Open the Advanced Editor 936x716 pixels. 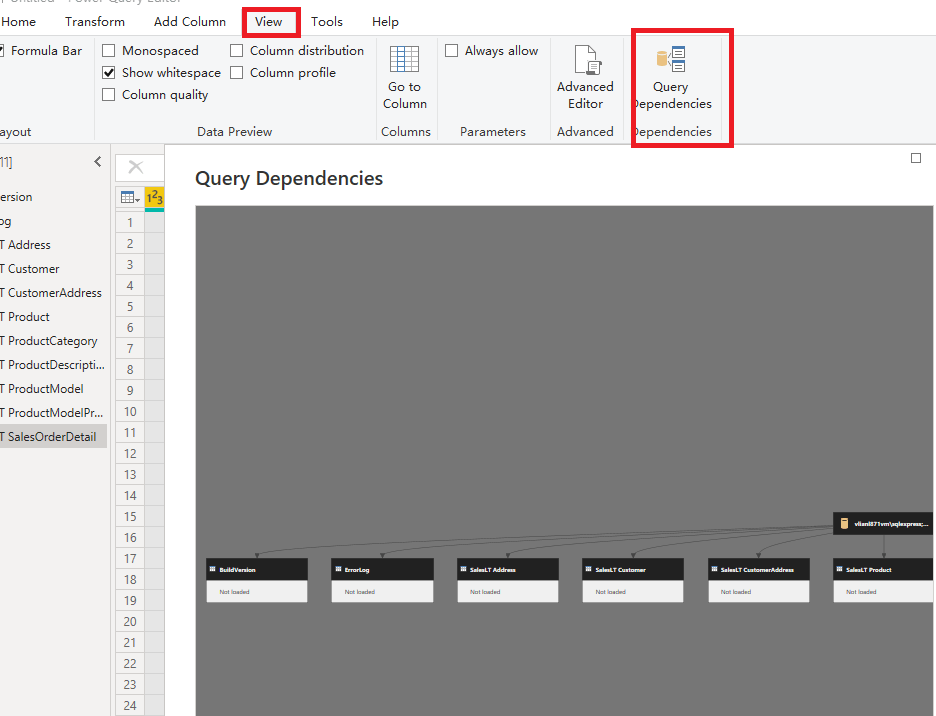click(585, 78)
